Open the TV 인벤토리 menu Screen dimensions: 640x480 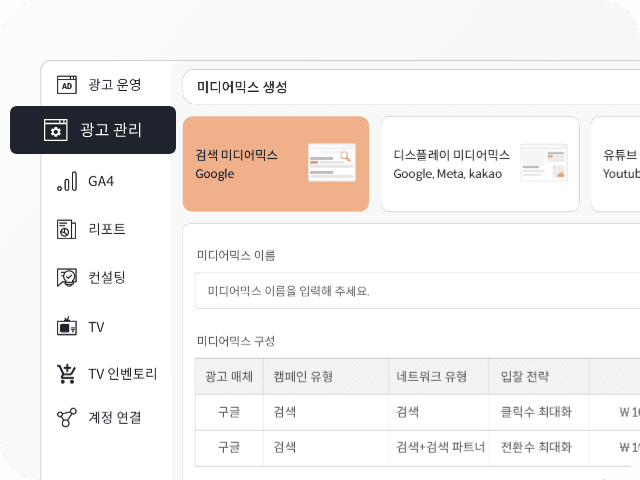coord(122,374)
